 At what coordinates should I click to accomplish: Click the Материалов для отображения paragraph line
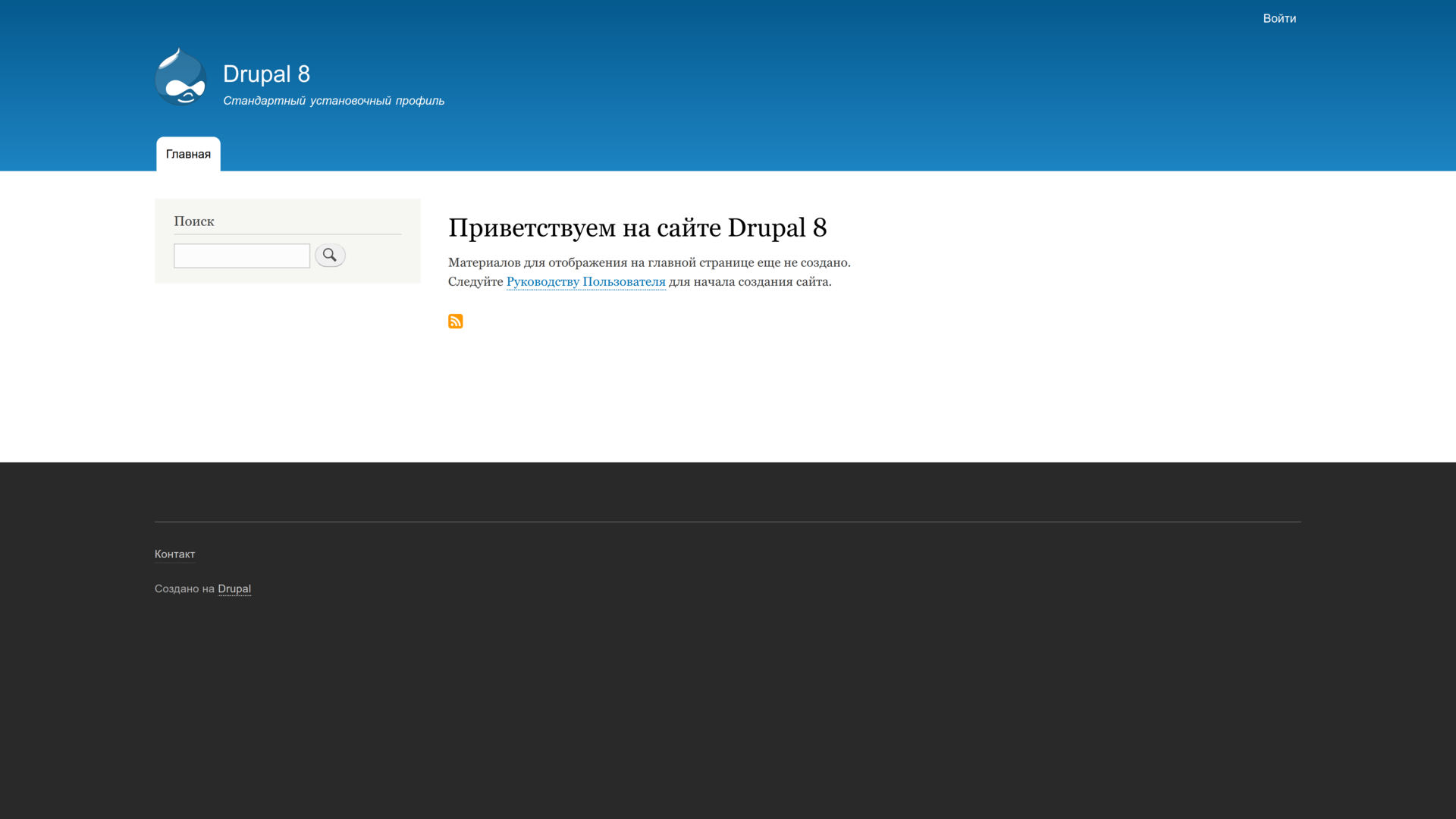tap(649, 262)
